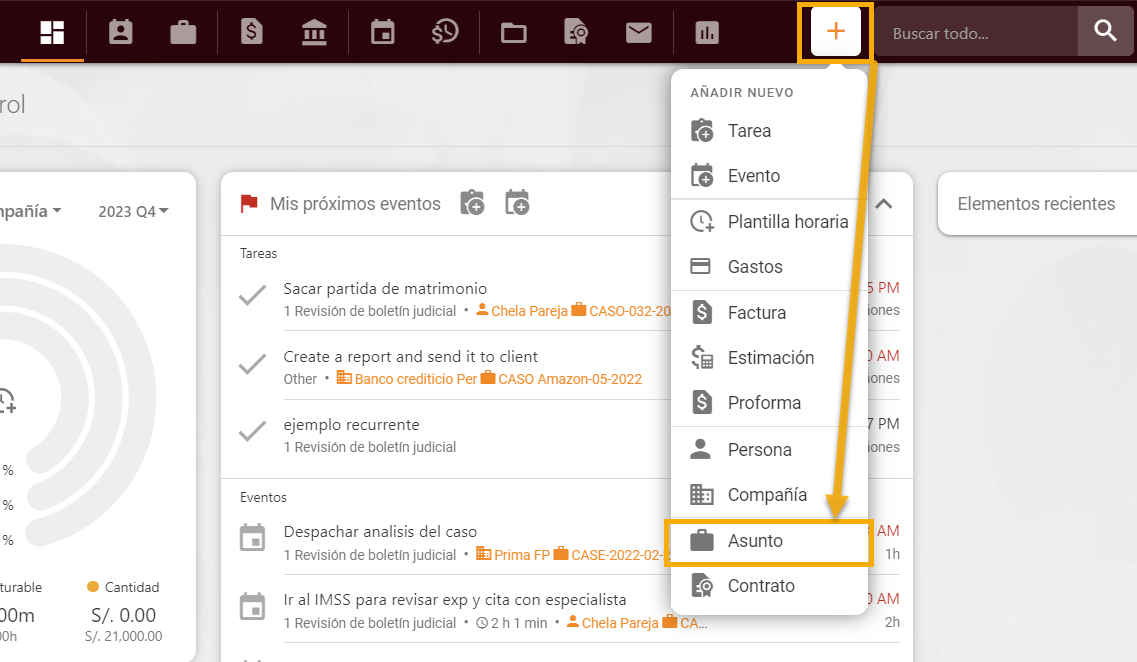Click the add event icon beside Mis próximos eventos
The height and width of the screenshot is (662, 1137).
517,203
